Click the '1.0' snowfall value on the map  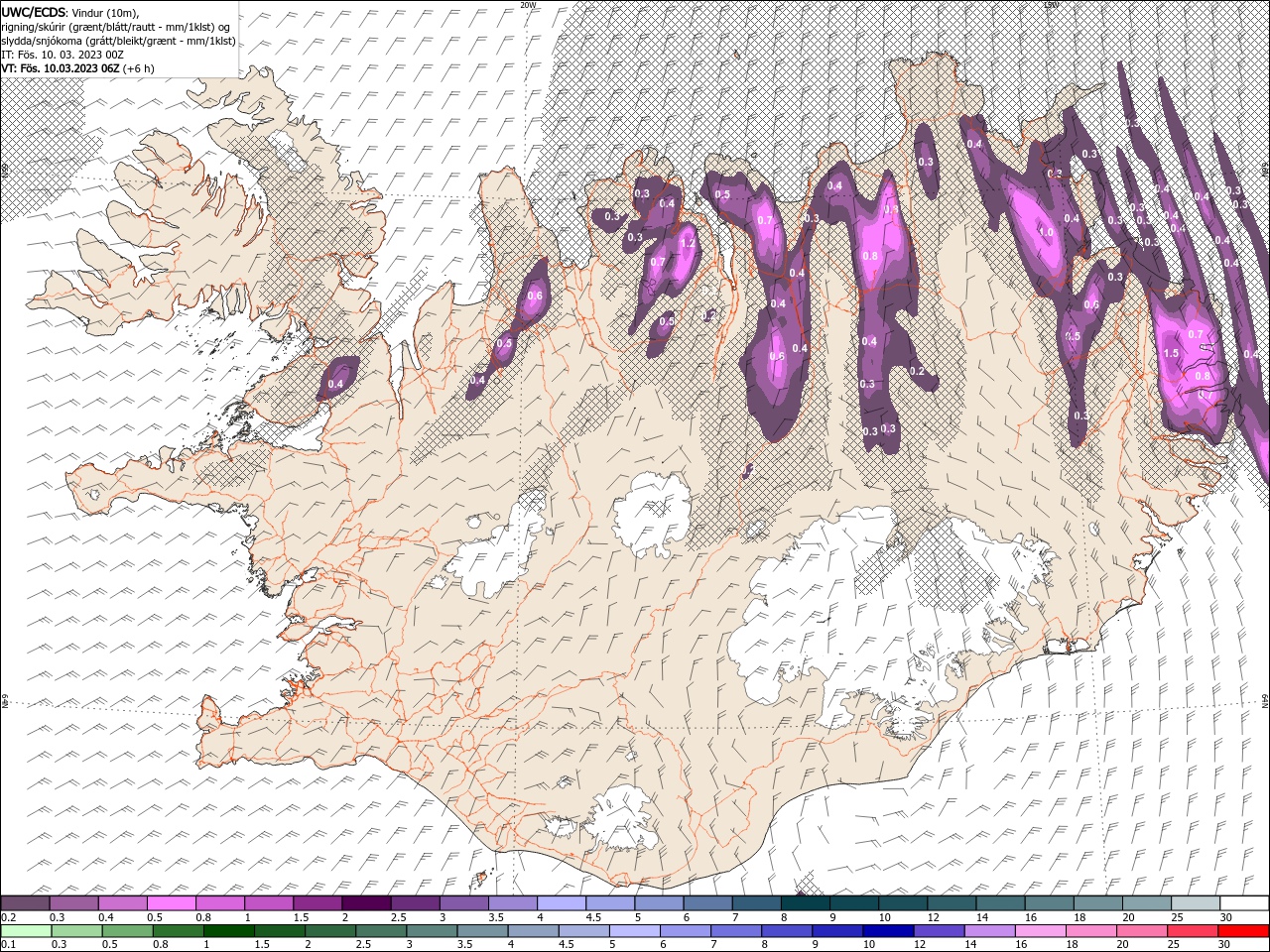[1046, 232]
